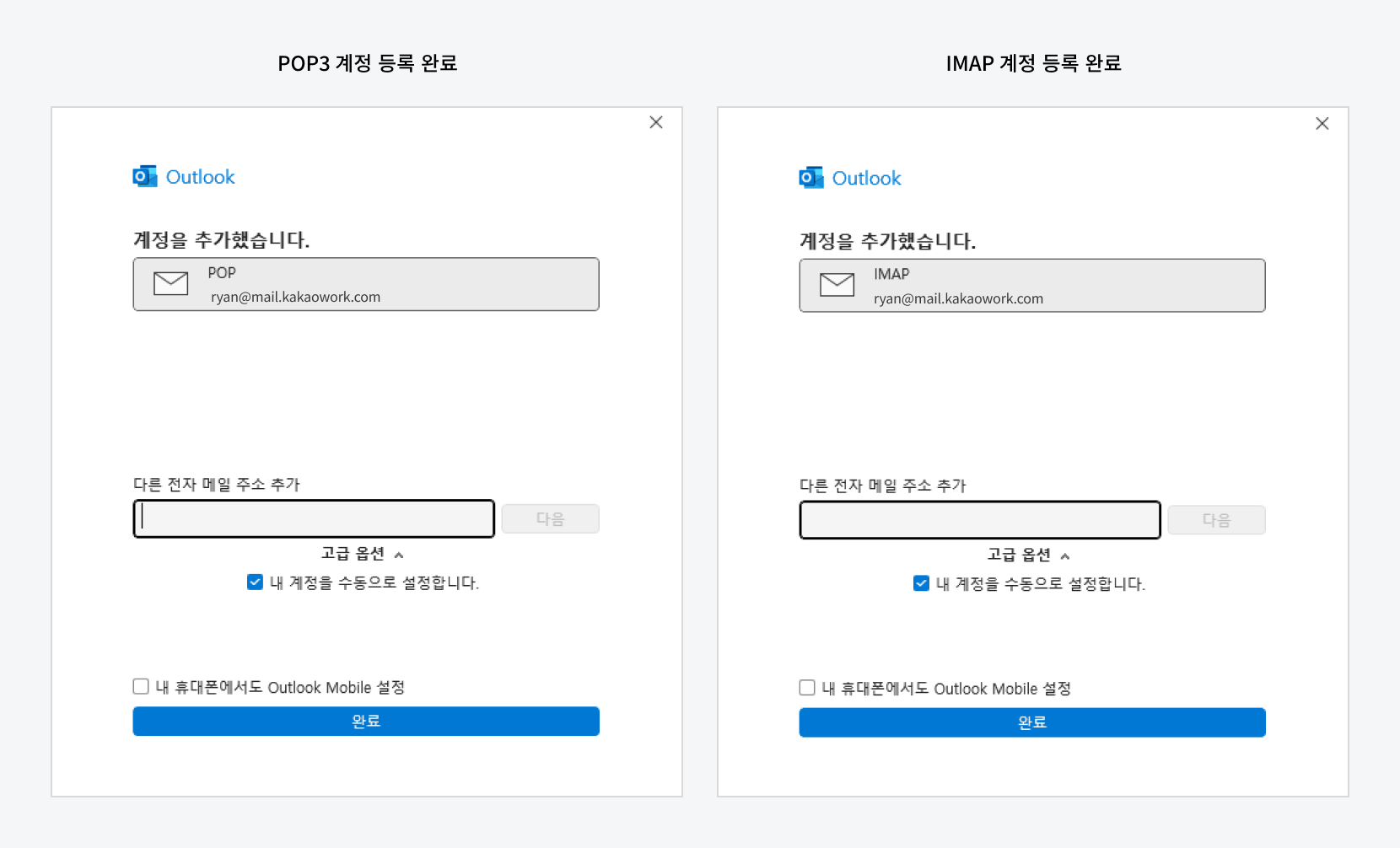Screen dimensions: 1400x848
Task: Focus the additional email field in IMAP dialog
Action: click(980, 520)
